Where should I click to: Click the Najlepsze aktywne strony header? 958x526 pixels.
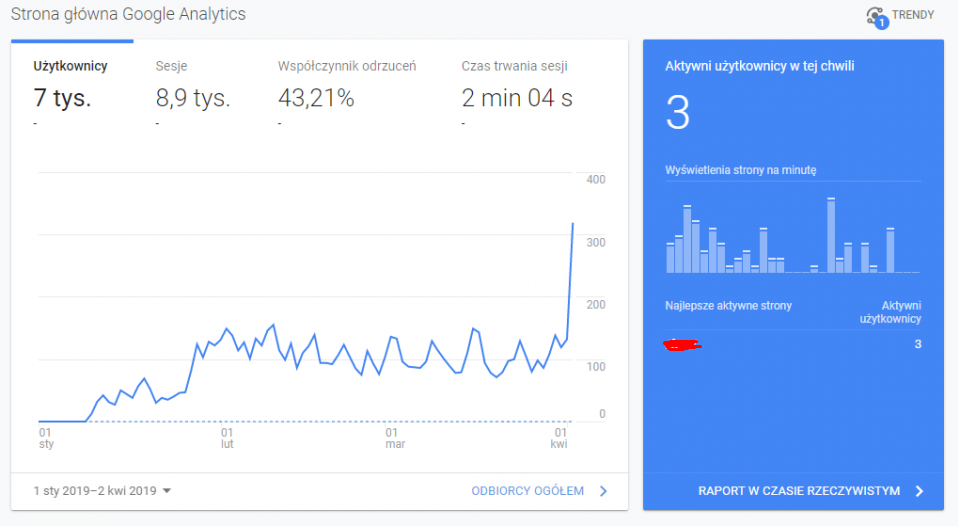[x=728, y=306]
